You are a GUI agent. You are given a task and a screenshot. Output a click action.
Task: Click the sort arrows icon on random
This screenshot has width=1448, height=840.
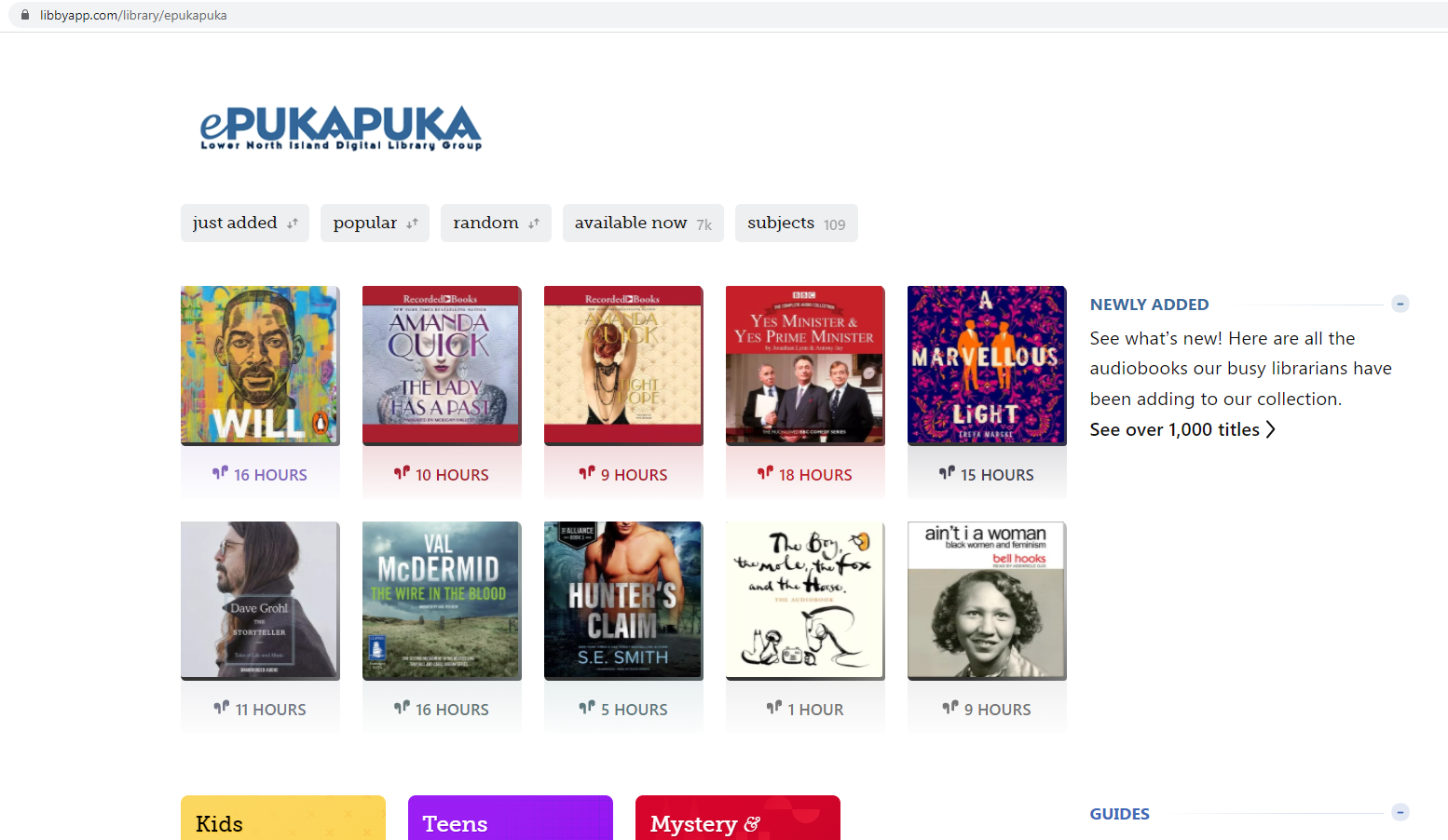534,224
